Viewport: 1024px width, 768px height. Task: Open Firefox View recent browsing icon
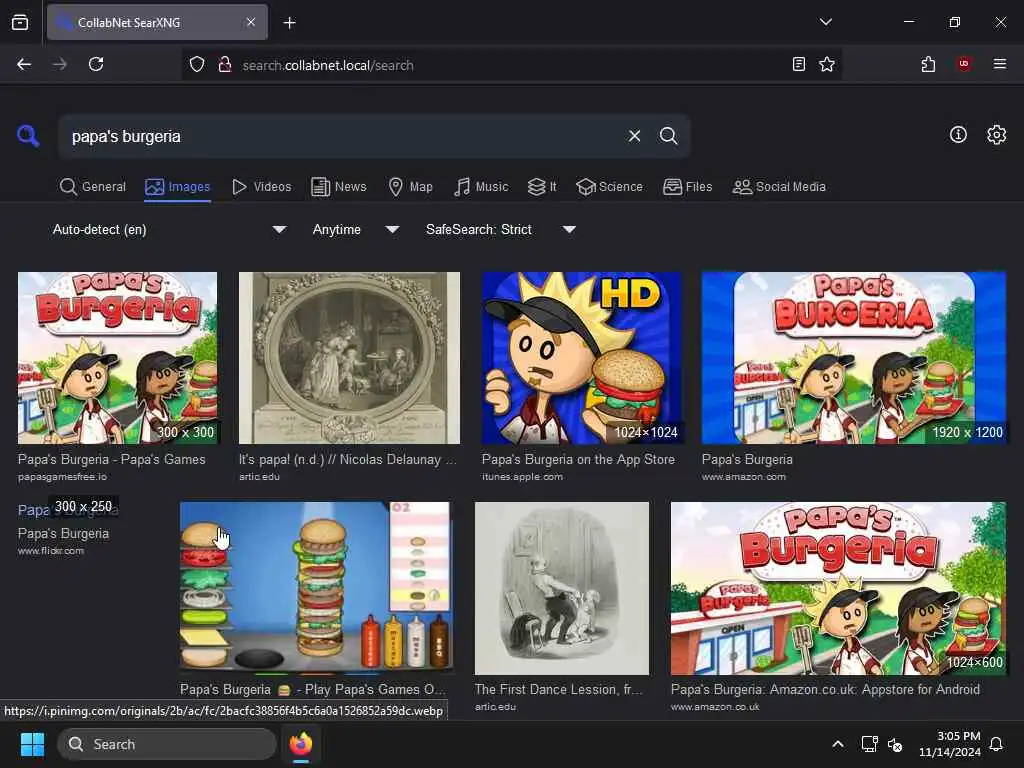(20, 22)
